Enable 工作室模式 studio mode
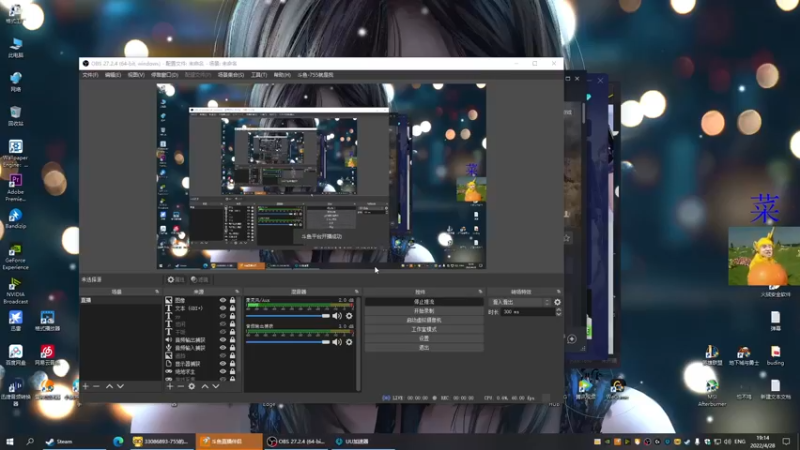The width and height of the screenshot is (800, 450). point(424,330)
